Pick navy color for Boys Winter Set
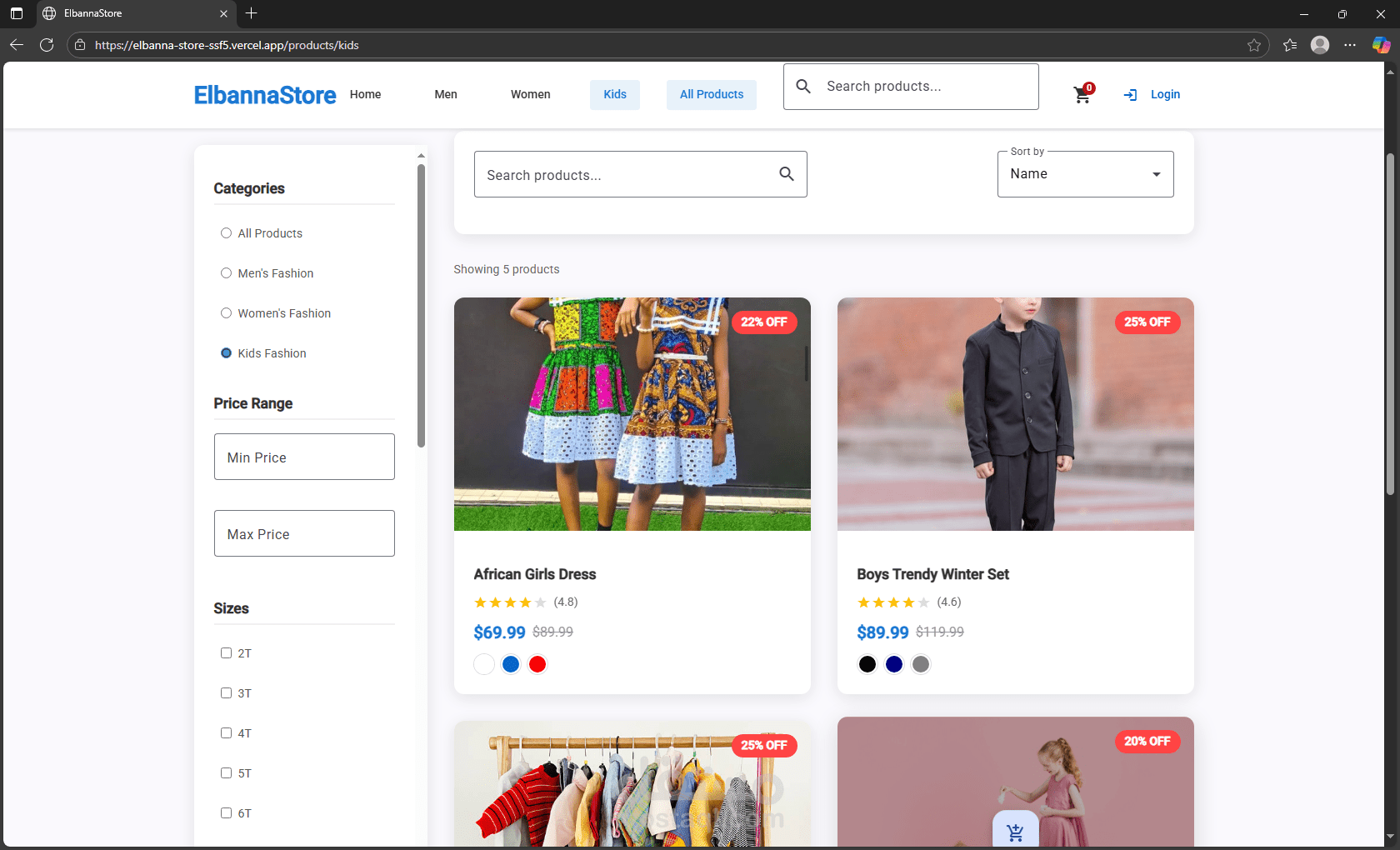Viewport: 1400px width, 850px height. (894, 664)
